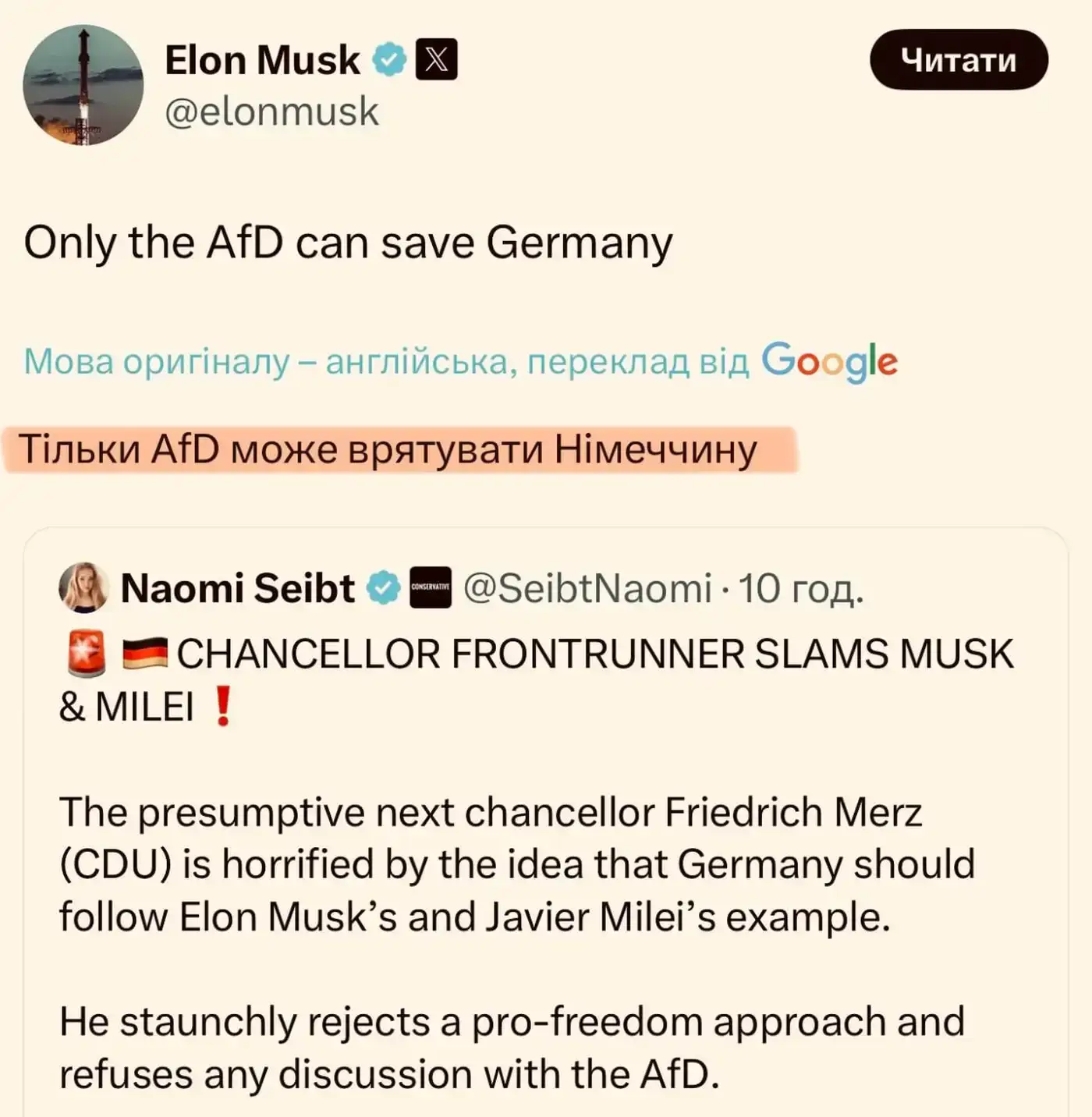Open the Elon Musk display name link

262,60
